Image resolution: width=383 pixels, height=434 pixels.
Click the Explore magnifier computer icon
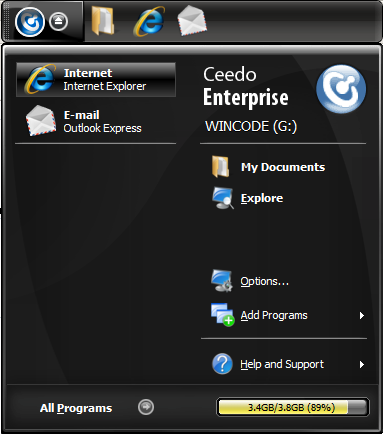pyautogui.click(x=223, y=198)
